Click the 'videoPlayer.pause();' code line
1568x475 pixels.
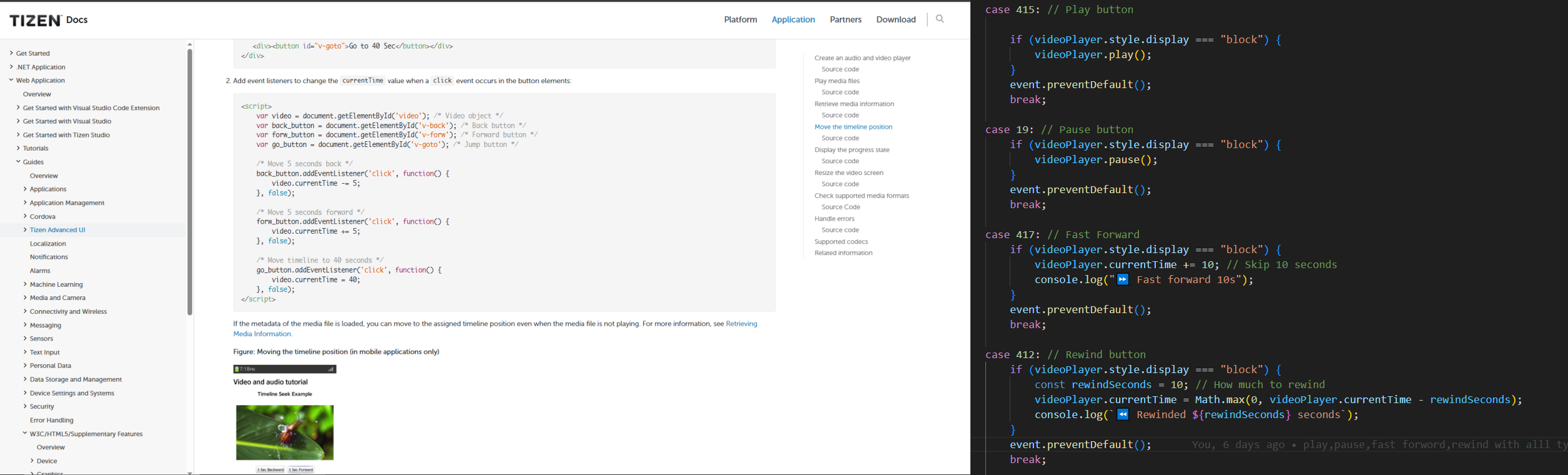[x=1096, y=160]
